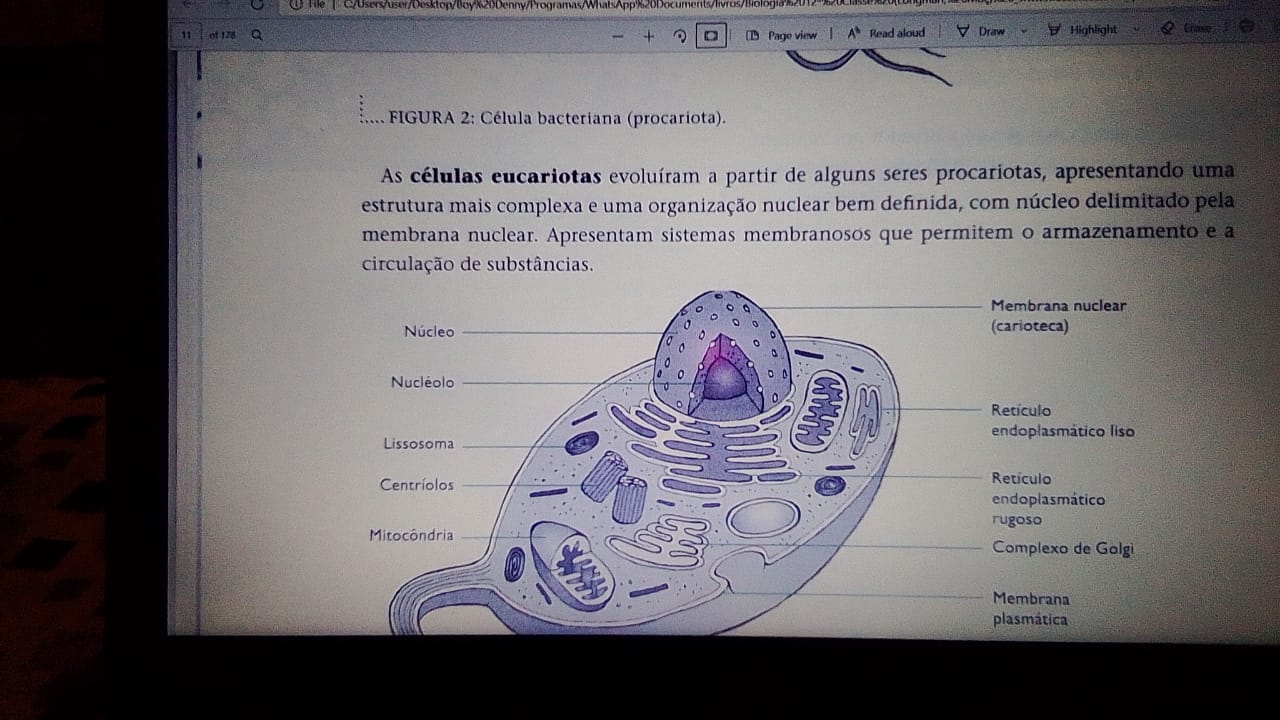Start Read aloud
The width and height of the screenshot is (1280, 720).
click(x=886, y=33)
